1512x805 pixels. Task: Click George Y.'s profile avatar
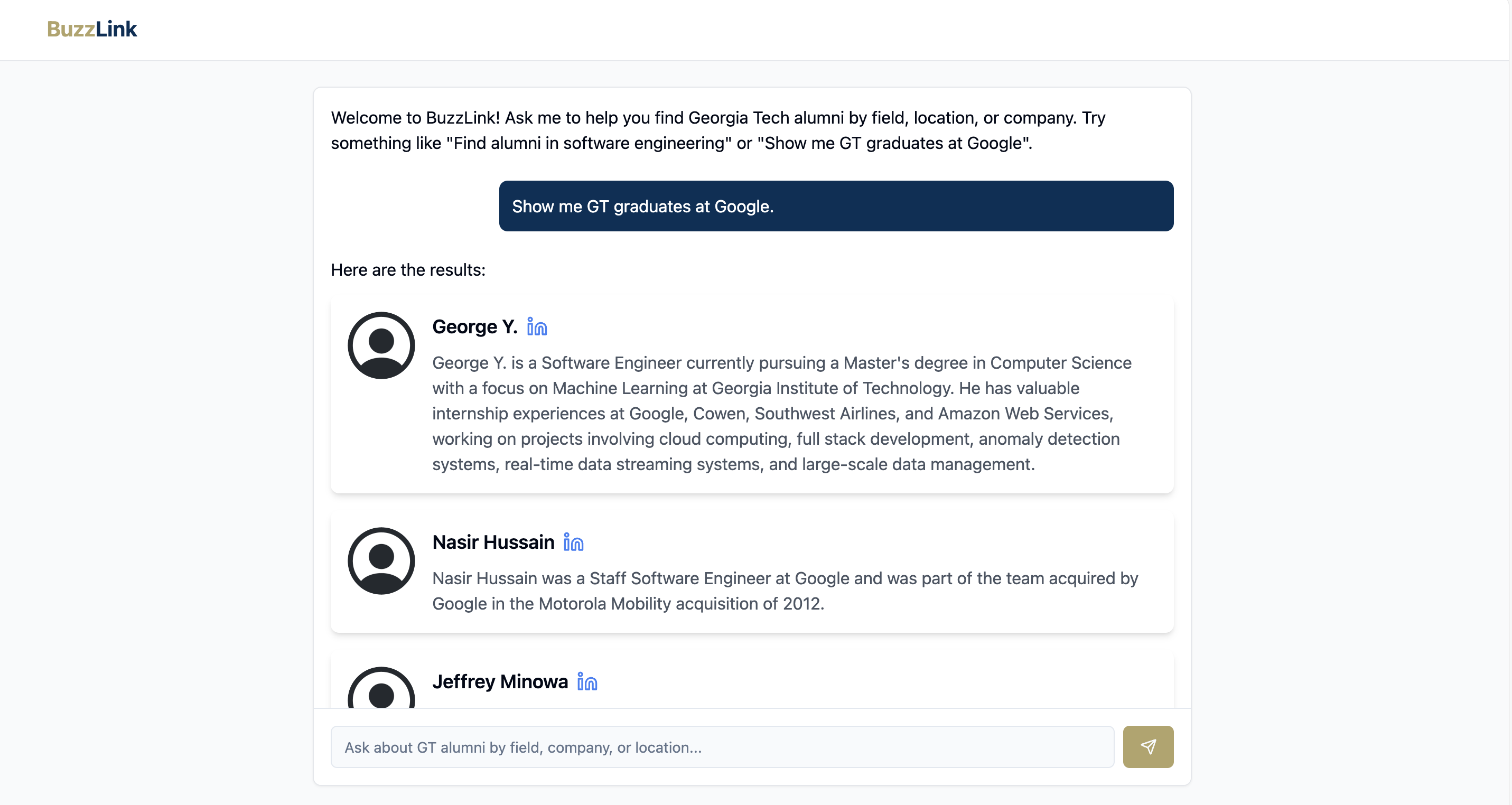tap(381, 345)
